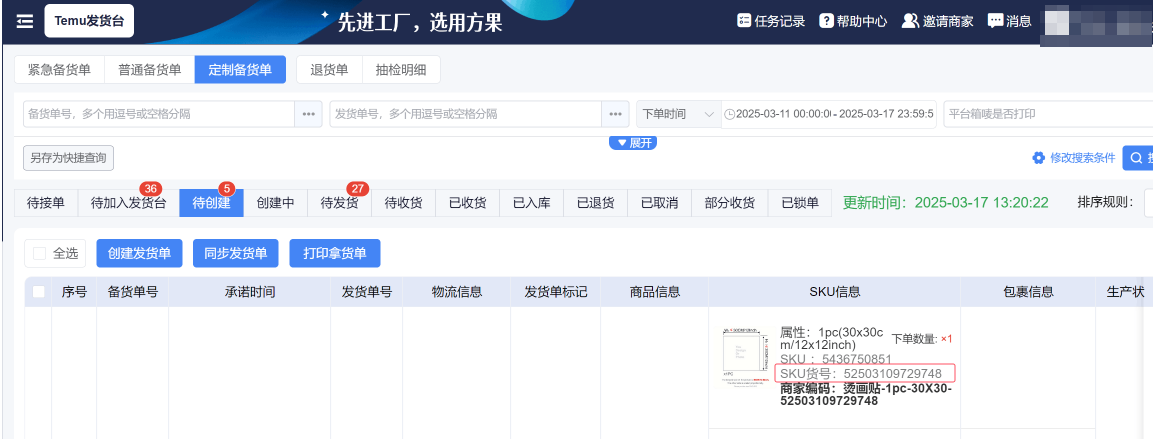This screenshot has width=1156, height=439.
Task: Click ellipsis button beside 备货单号 field
Action: coord(308,114)
